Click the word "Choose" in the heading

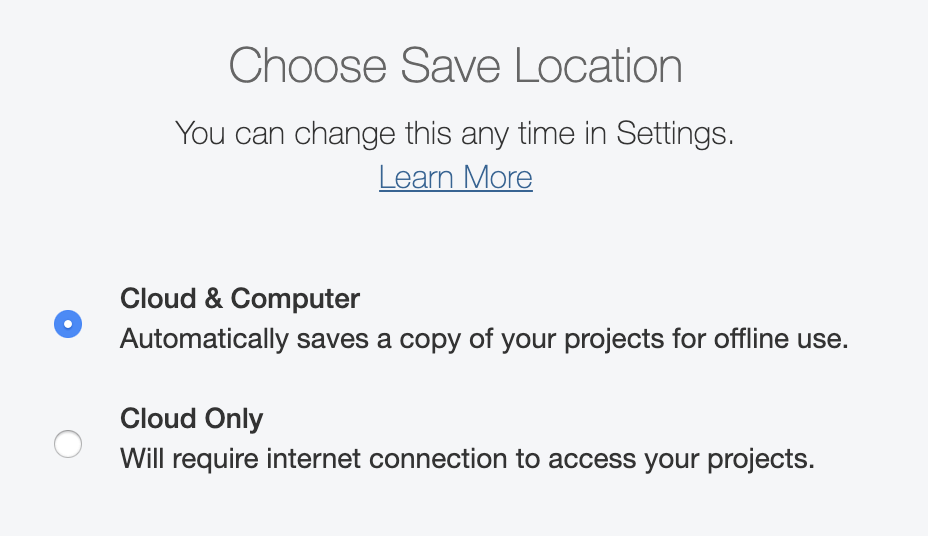pos(307,66)
